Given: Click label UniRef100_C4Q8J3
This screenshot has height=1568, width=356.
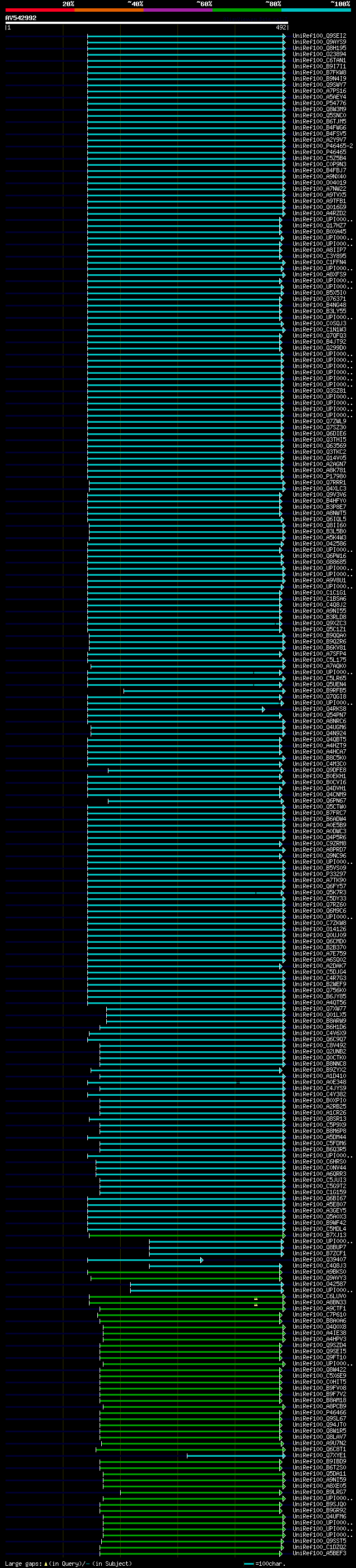Looking at the screenshot, I should click(x=319, y=1265).
